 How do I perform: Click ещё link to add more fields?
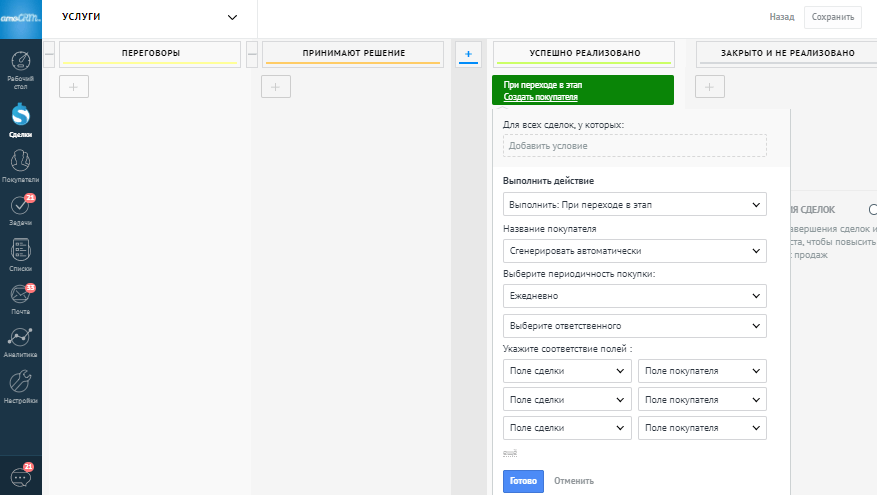[510, 452]
